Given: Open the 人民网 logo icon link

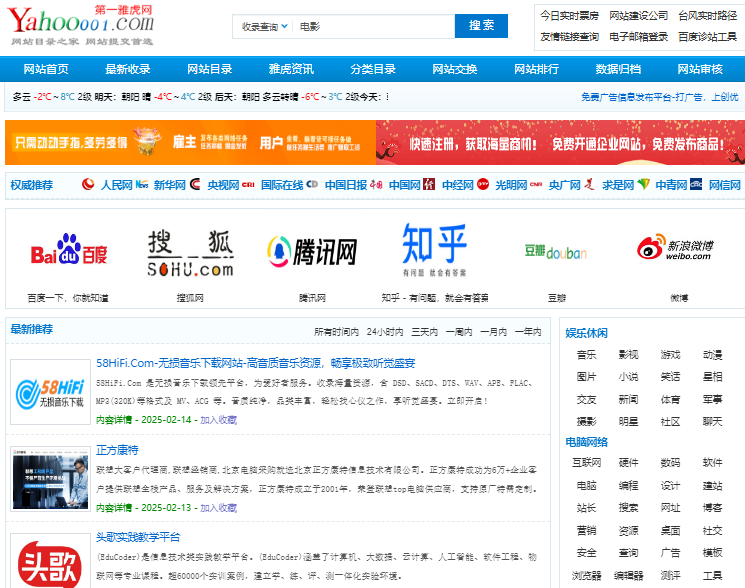Looking at the screenshot, I should click(88, 184).
